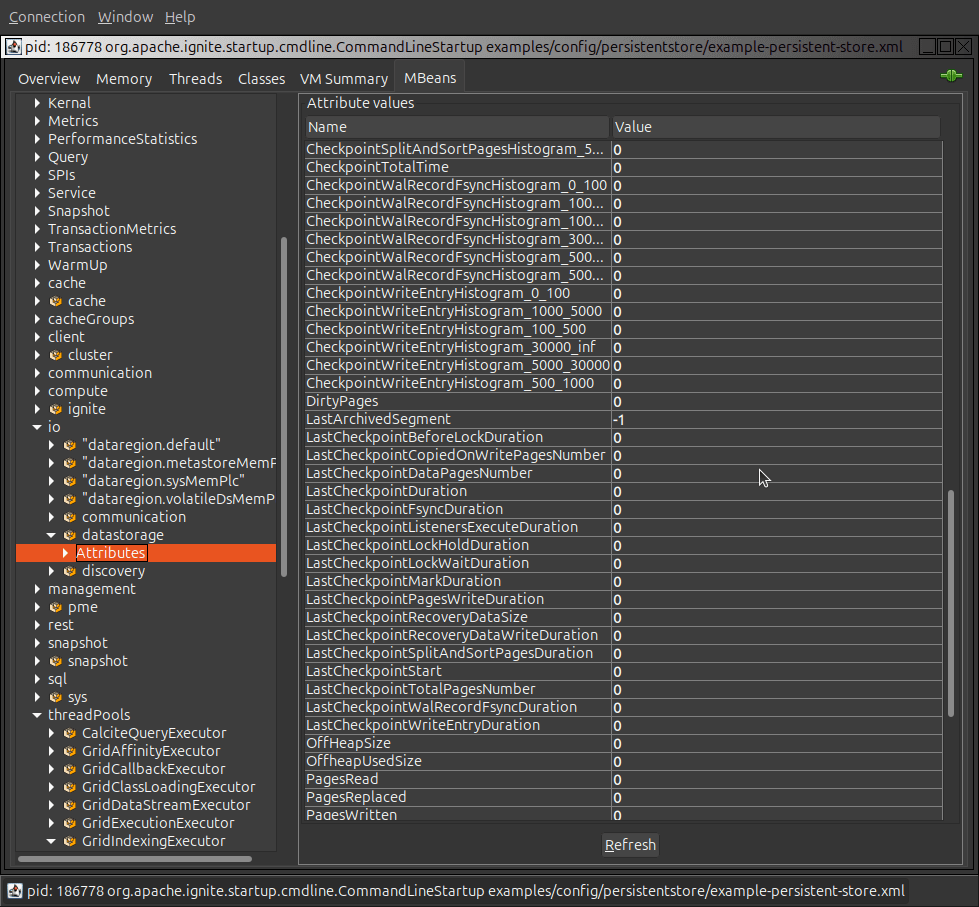Collapse the io tree node
This screenshot has width=979, height=907.
[37, 428]
